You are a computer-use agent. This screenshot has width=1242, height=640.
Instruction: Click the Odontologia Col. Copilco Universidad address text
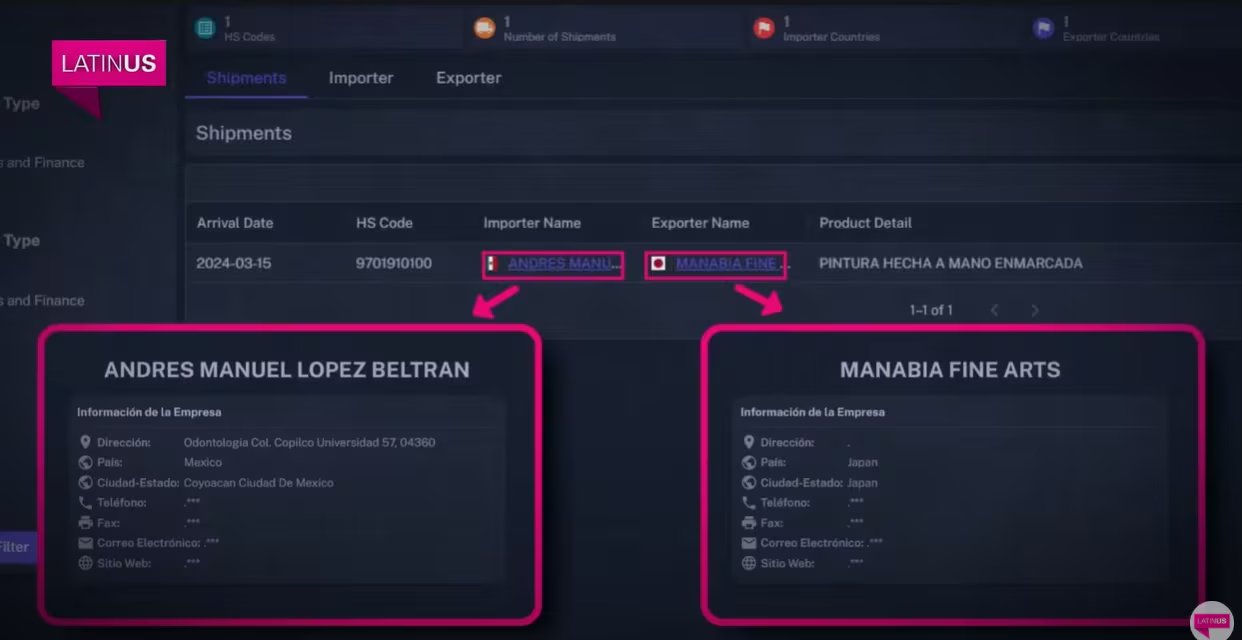(310, 442)
